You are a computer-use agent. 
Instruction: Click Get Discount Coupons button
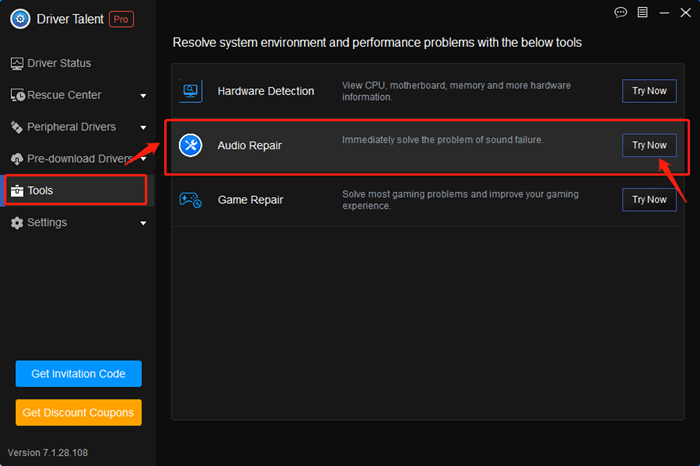point(79,412)
